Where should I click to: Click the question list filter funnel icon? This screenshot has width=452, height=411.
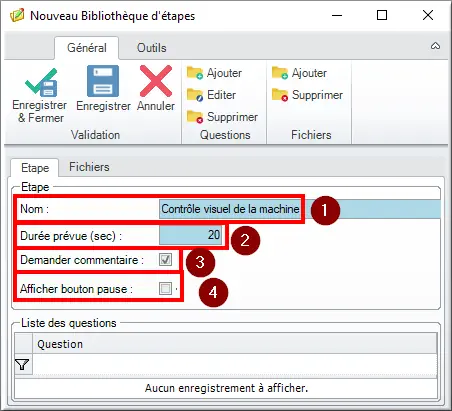pyautogui.click(x=23, y=364)
